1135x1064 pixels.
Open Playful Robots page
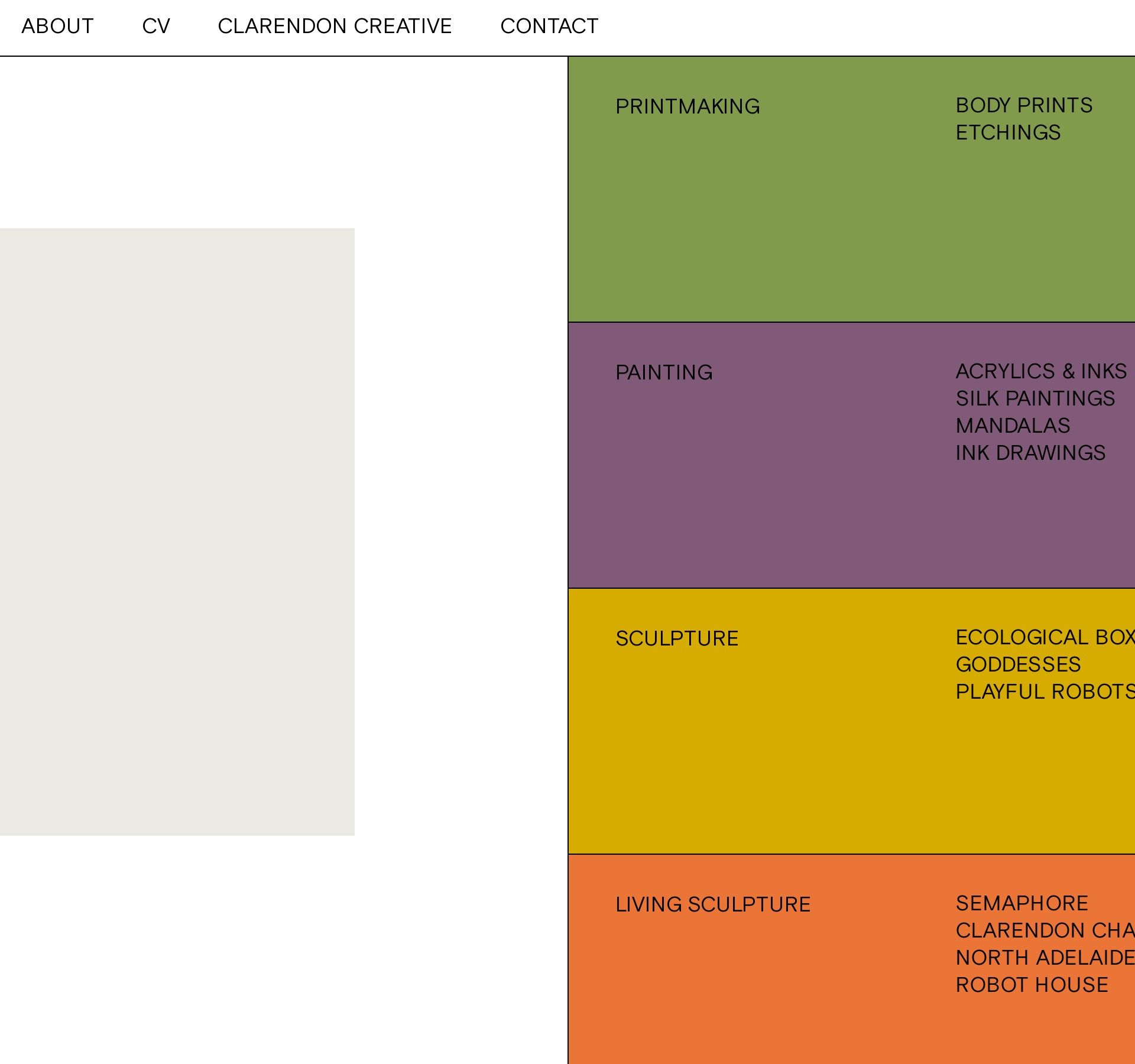point(1045,692)
